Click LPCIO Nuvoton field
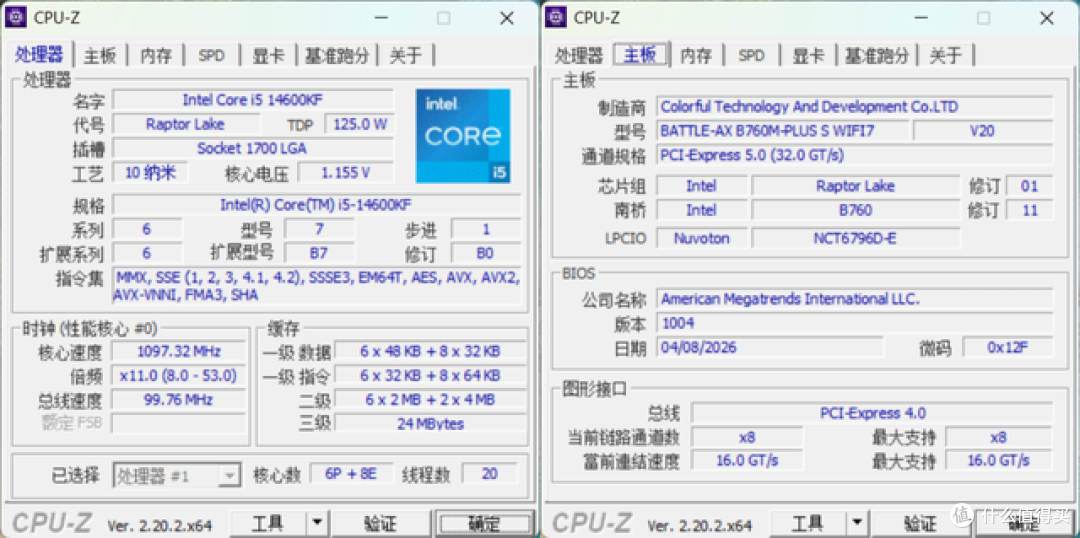Viewport: 1080px width, 538px height. point(701,238)
